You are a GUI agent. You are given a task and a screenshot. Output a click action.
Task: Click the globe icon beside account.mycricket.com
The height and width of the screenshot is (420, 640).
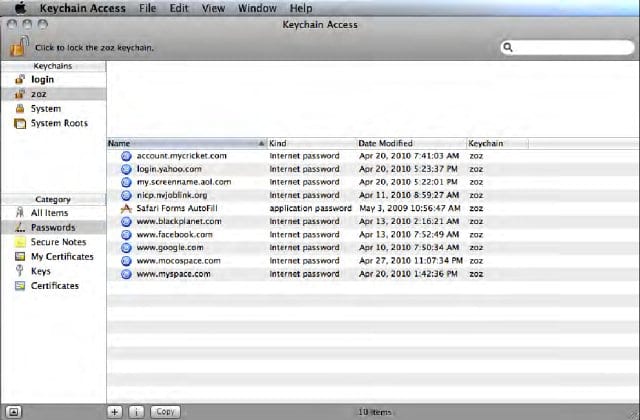coord(127,156)
